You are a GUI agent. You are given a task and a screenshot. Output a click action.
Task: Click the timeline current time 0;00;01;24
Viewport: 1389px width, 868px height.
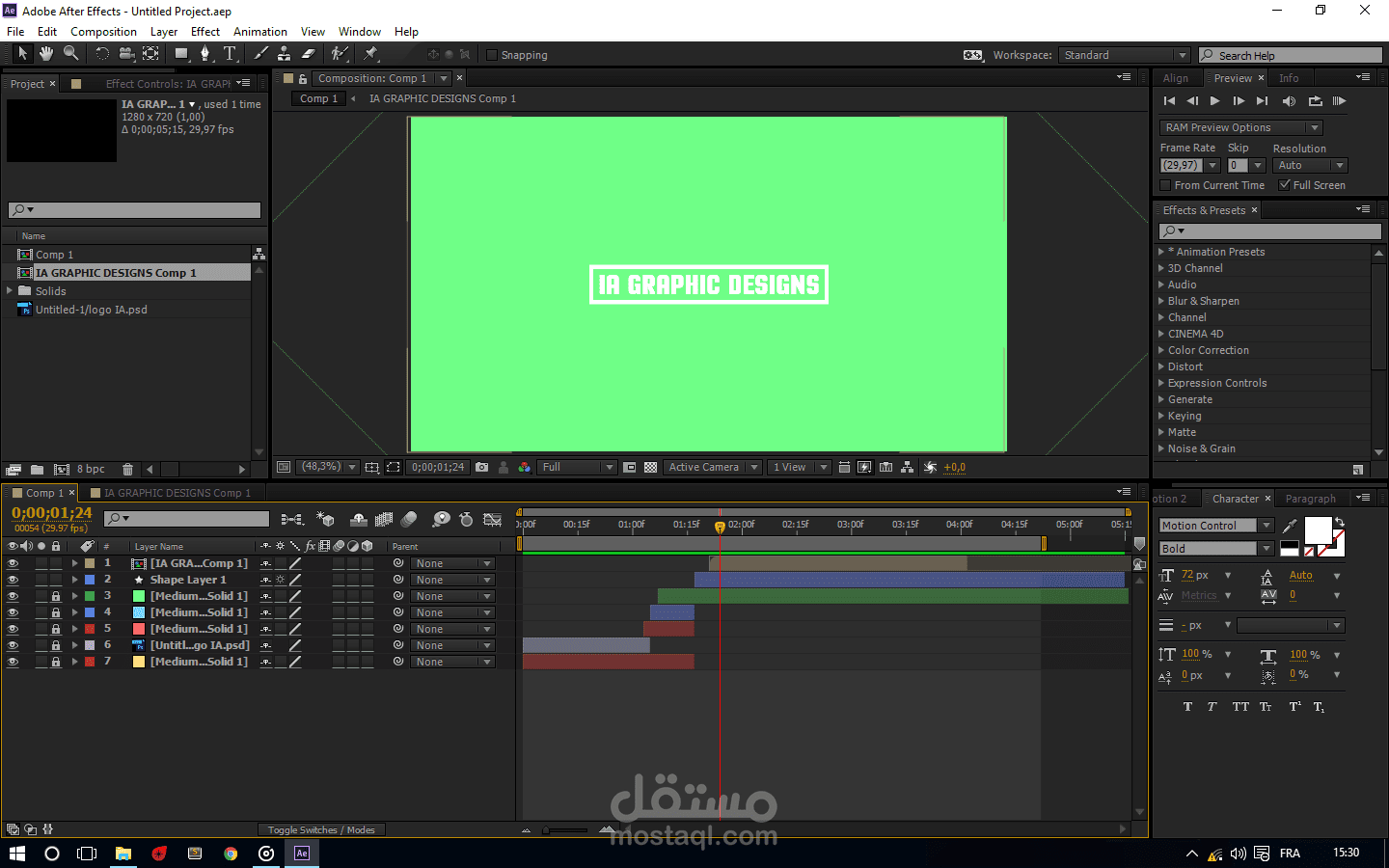tap(51, 513)
